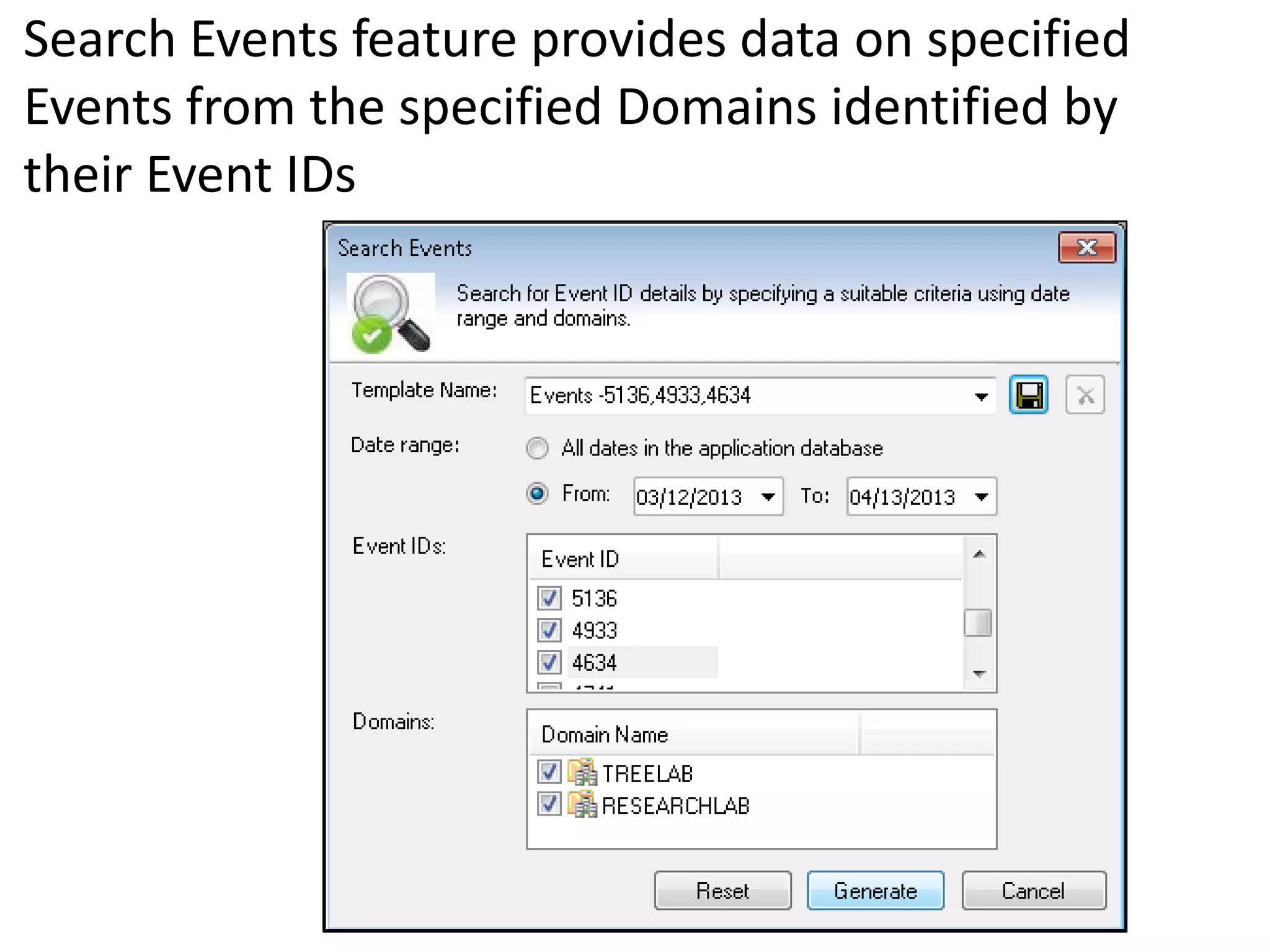
Task: Click the Event IDs list scroll up arrow
Action: point(979,554)
